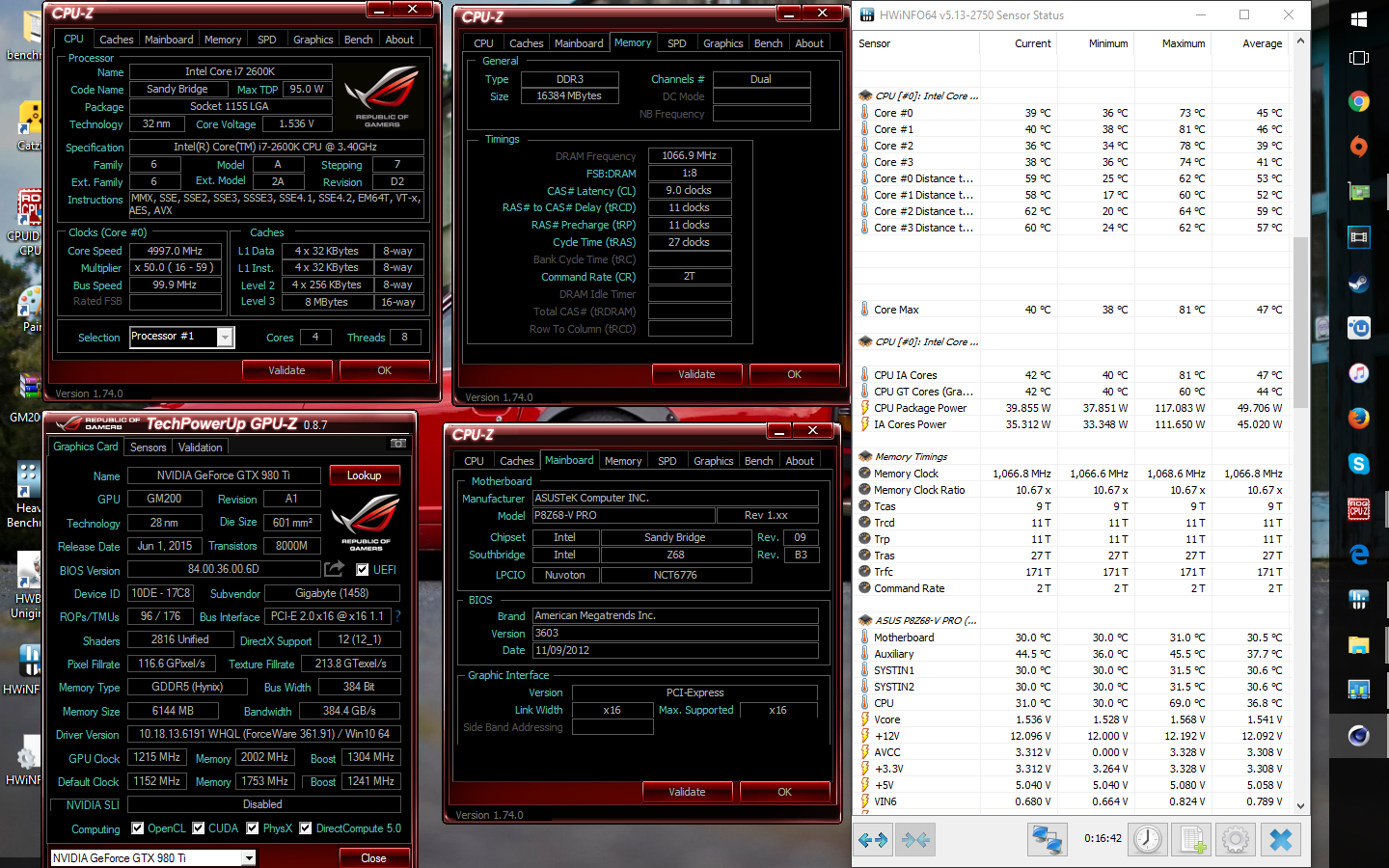Click OK in the CPU-Z Memory window

[794, 374]
